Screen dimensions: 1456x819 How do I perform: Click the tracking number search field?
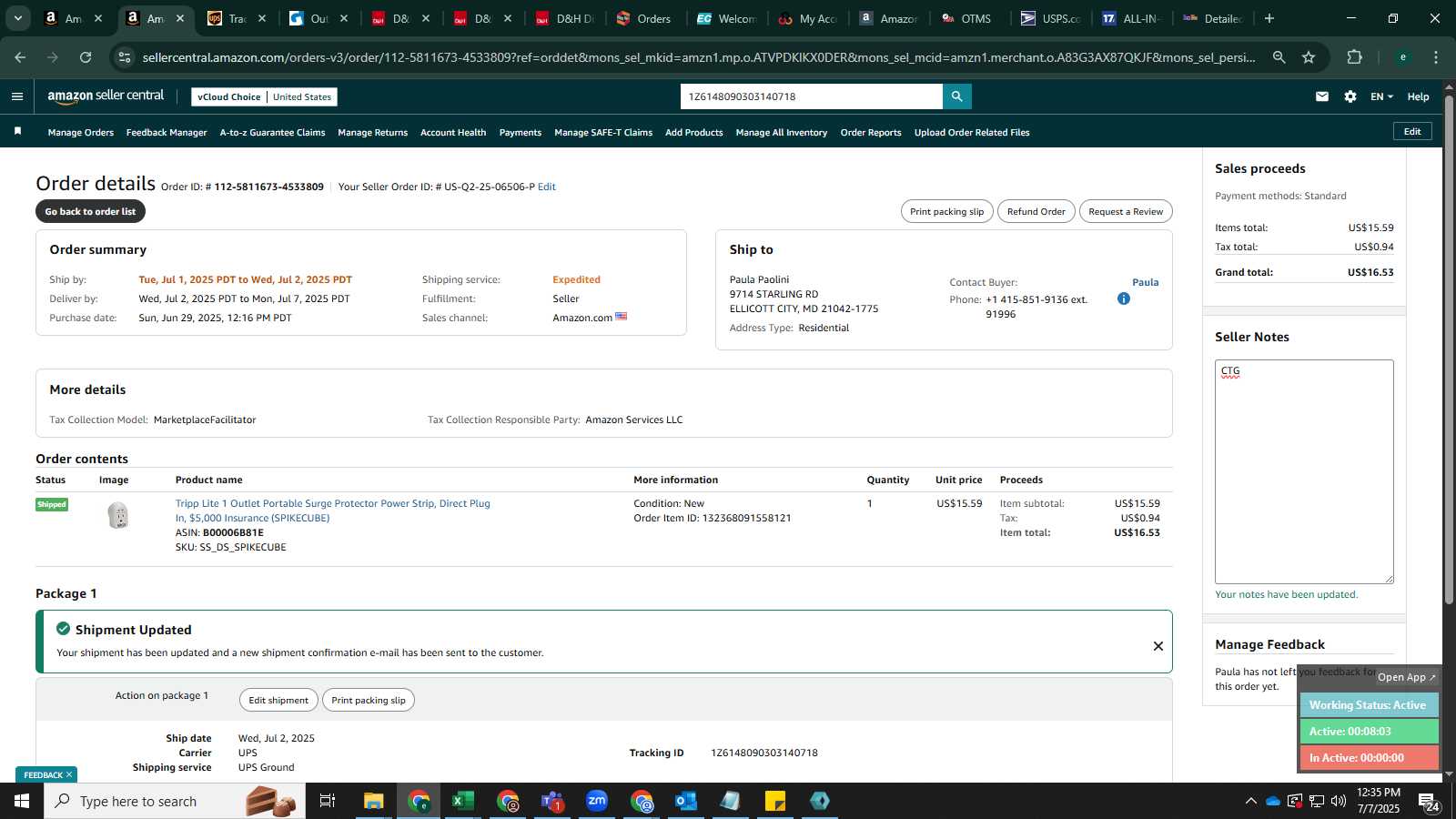(x=812, y=96)
